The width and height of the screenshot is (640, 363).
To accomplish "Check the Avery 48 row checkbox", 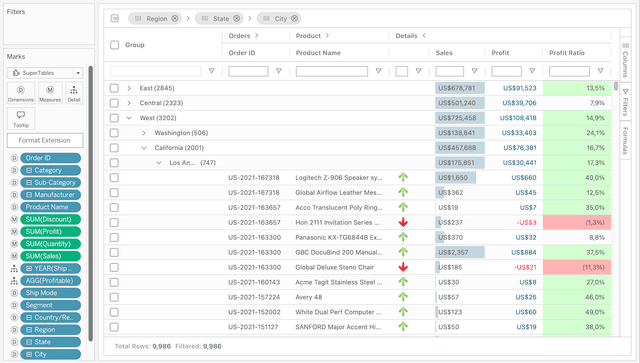I will pos(114,297).
